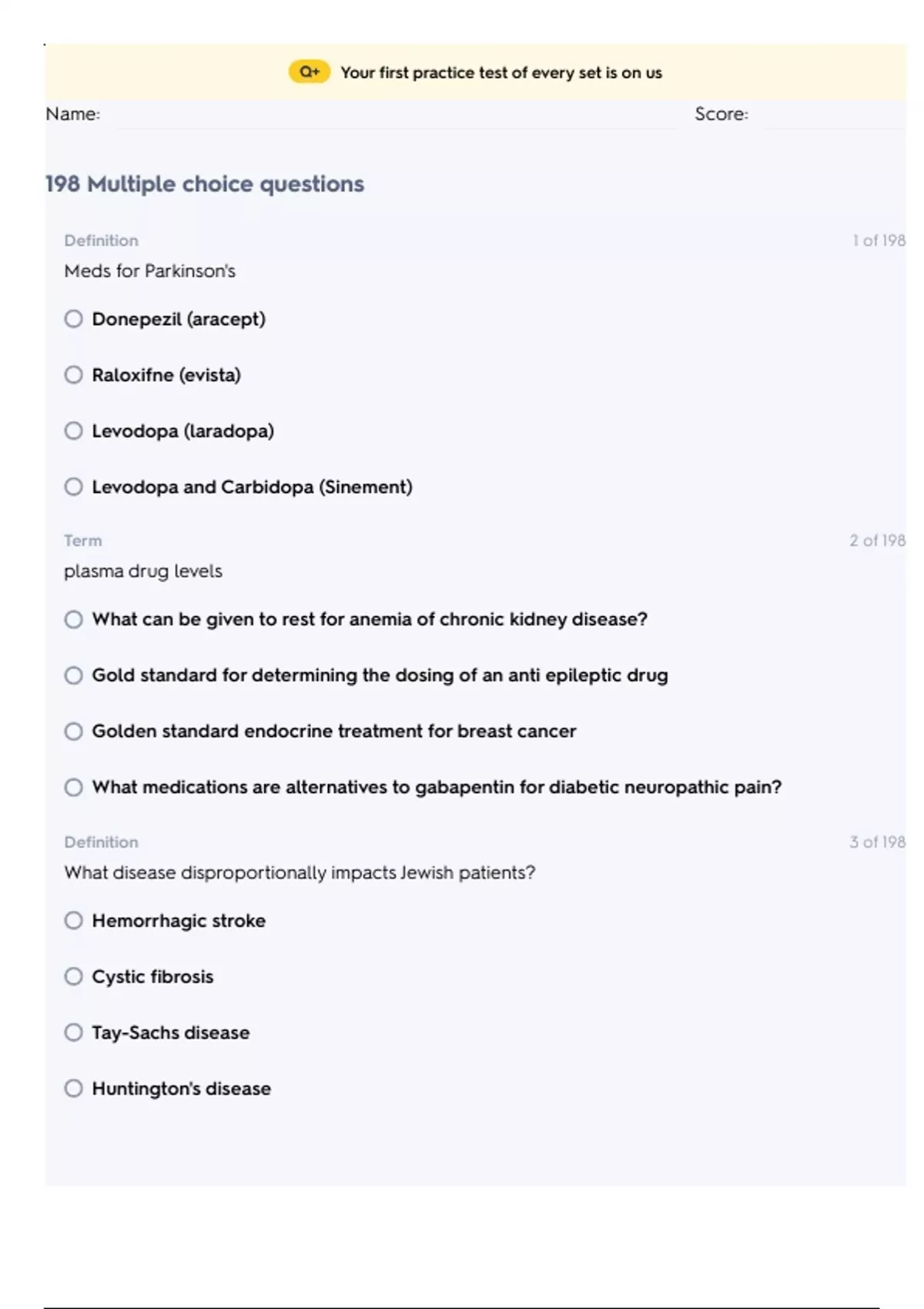The image size is (924, 1309).
Task: Click the practice test promotion banner text
Action: 500,73
